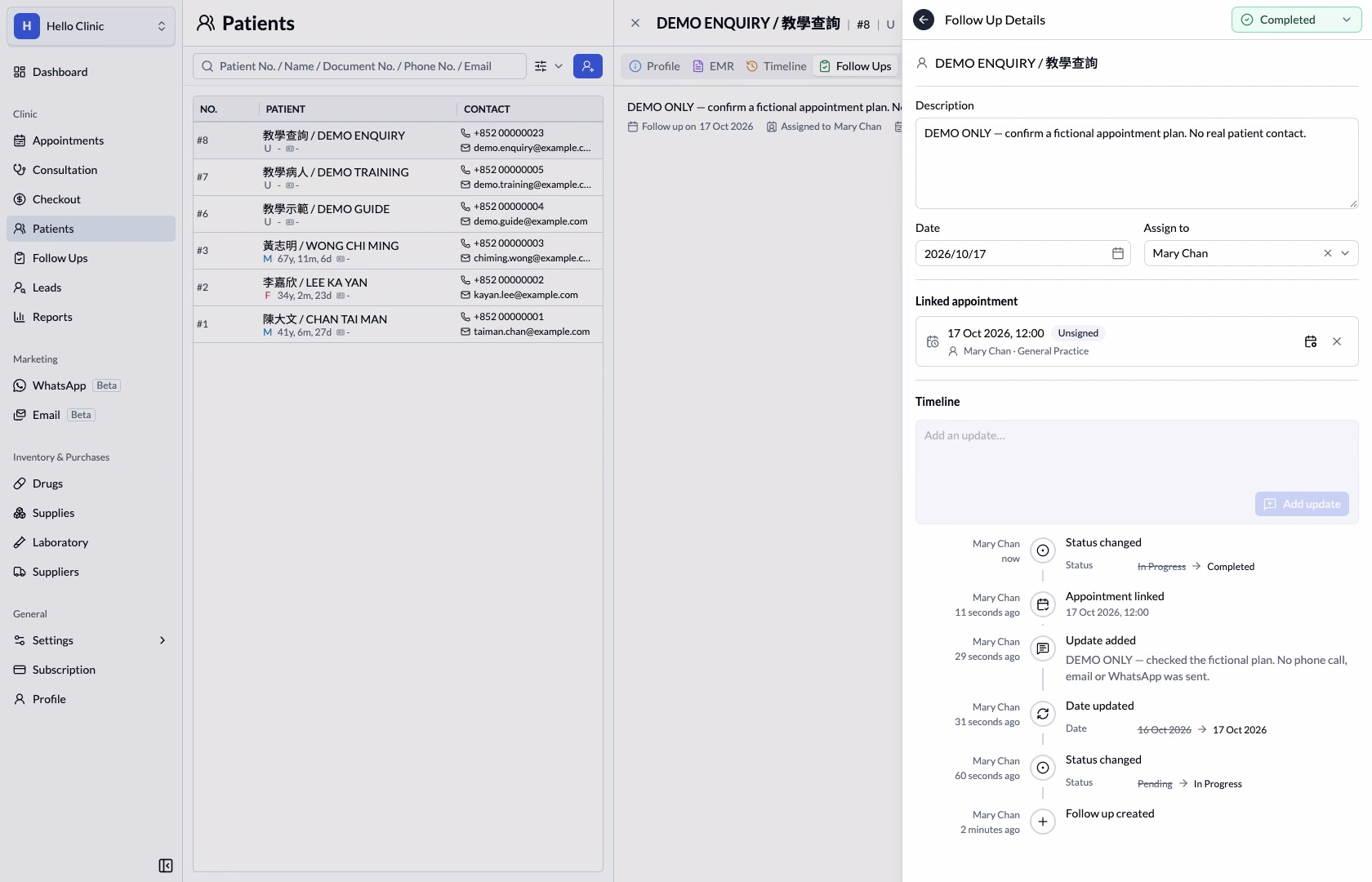Screen dimensions: 1372x882
Task: Collapse the sidebar panel
Action: 166,866
